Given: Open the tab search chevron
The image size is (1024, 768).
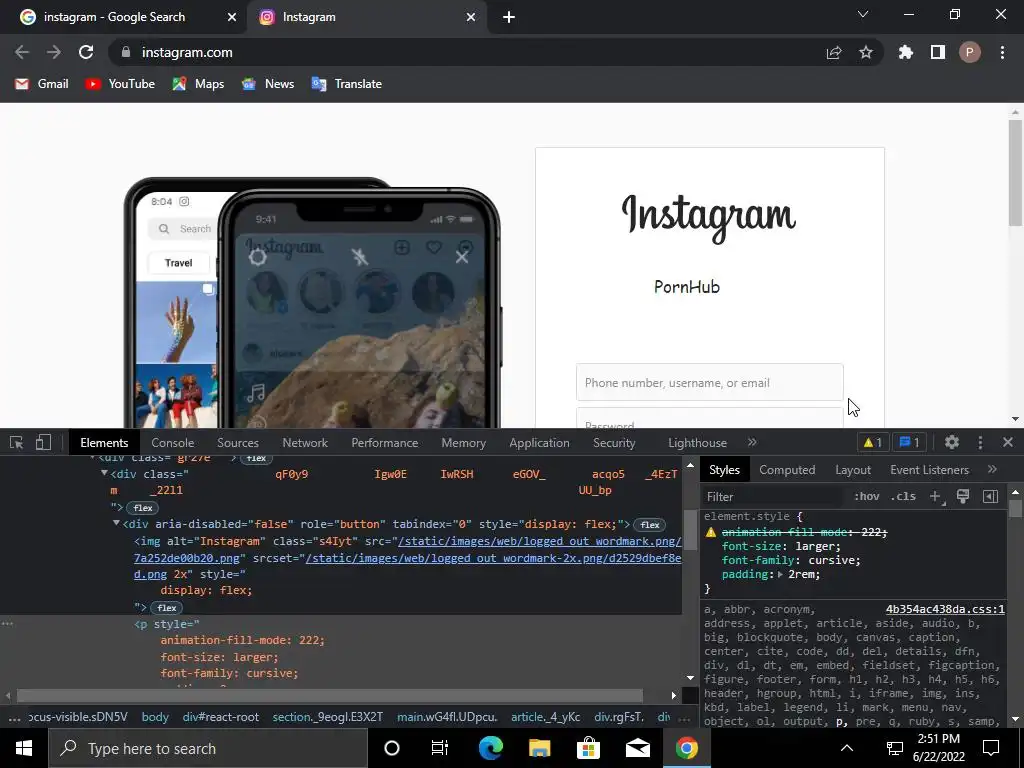Looking at the screenshot, I should (863, 14).
